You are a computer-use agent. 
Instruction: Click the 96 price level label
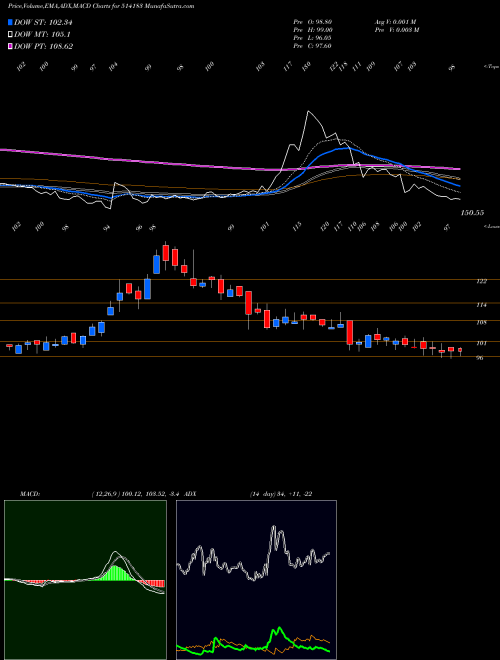tap(481, 358)
